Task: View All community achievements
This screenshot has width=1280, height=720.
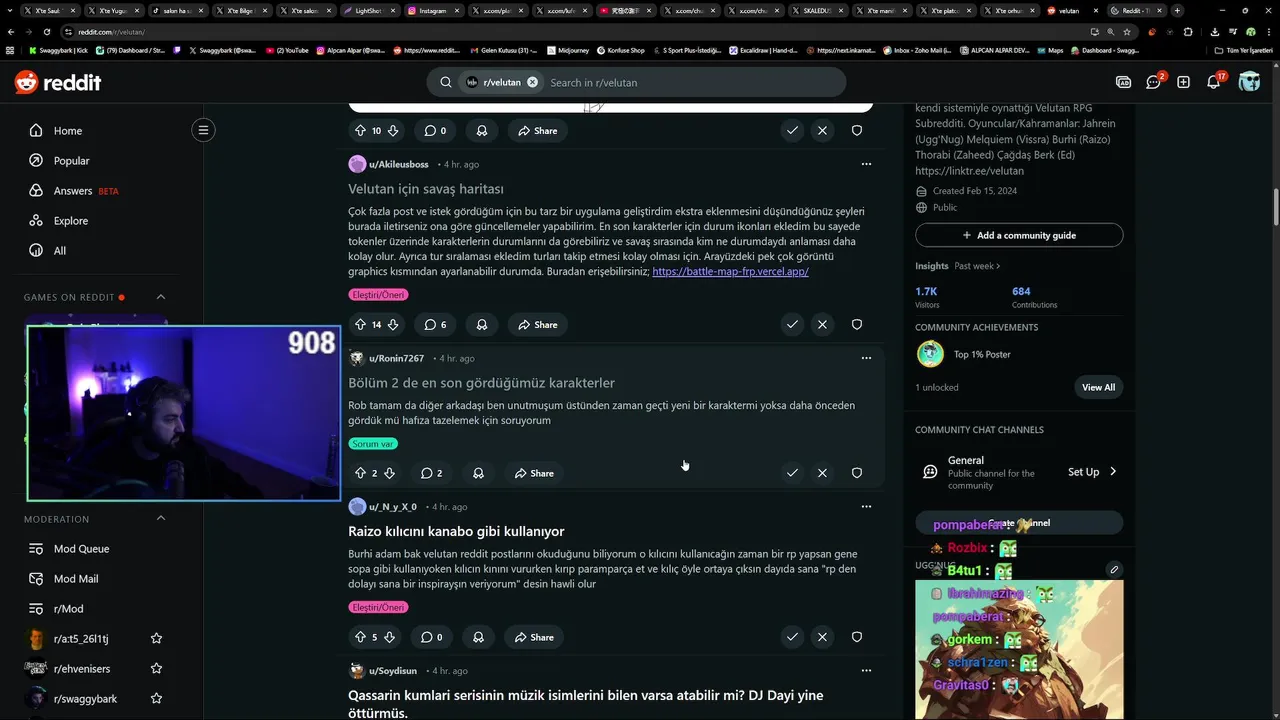Action: pyautogui.click(x=1098, y=387)
